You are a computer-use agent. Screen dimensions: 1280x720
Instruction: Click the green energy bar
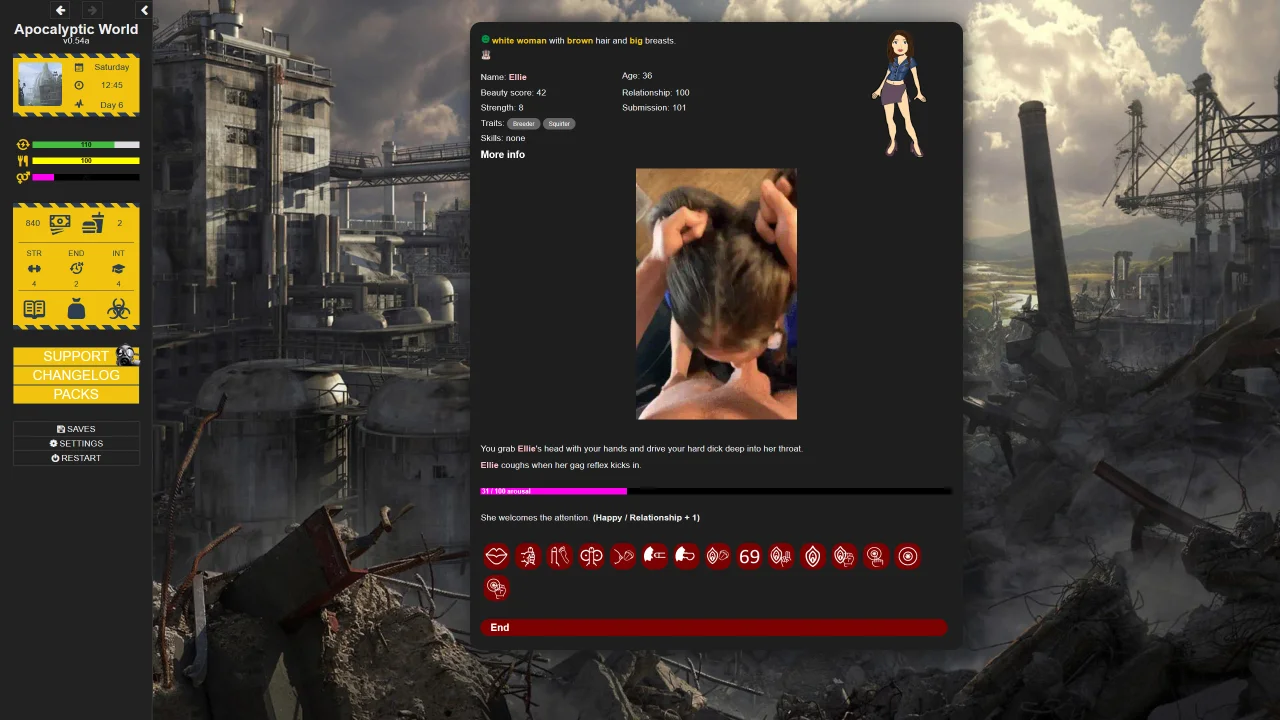pyautogui.click(x=85, y=145)
